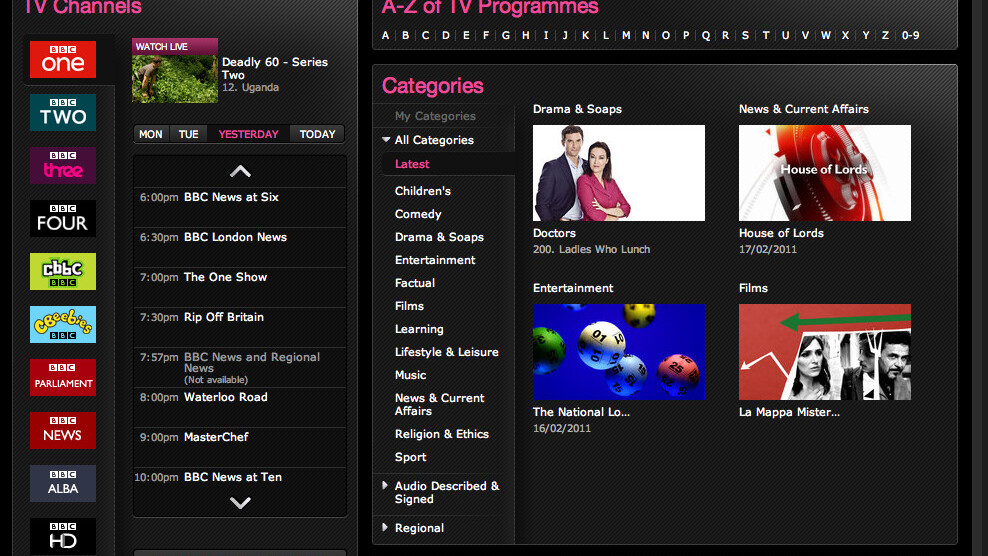This screenshot has width=988, height=556.
Task: Click the M letter in A-Z
Action: [x=626, y=35]
